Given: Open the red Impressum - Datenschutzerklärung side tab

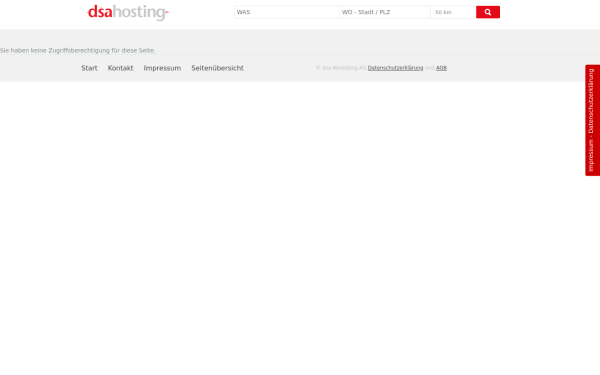Looking at the screenshot, I should click(x=592, y=120).
